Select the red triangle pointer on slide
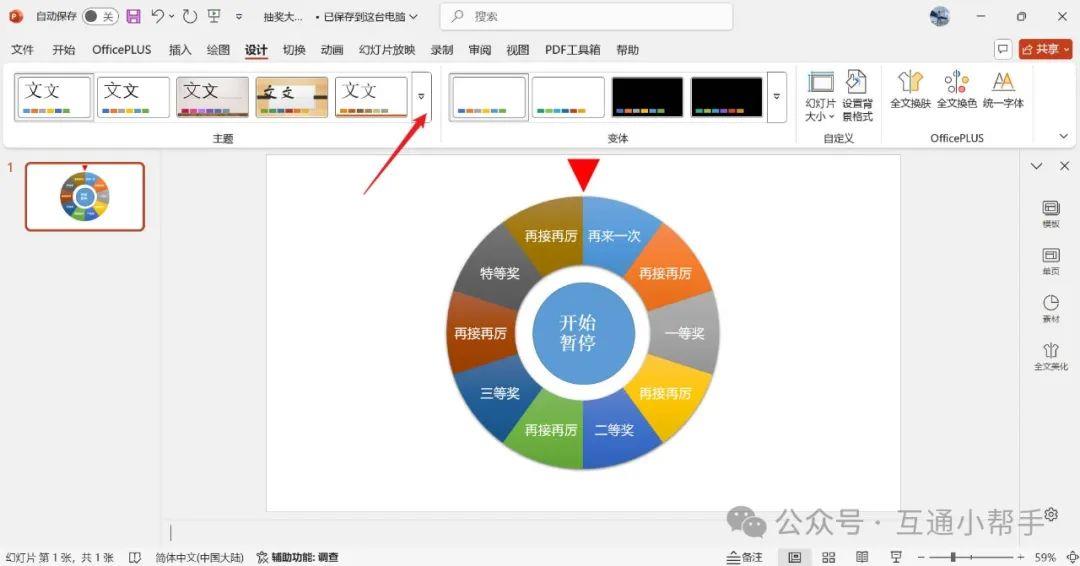Image resolution: width=1080 pixels, height=566 pixels. point(583,174)
